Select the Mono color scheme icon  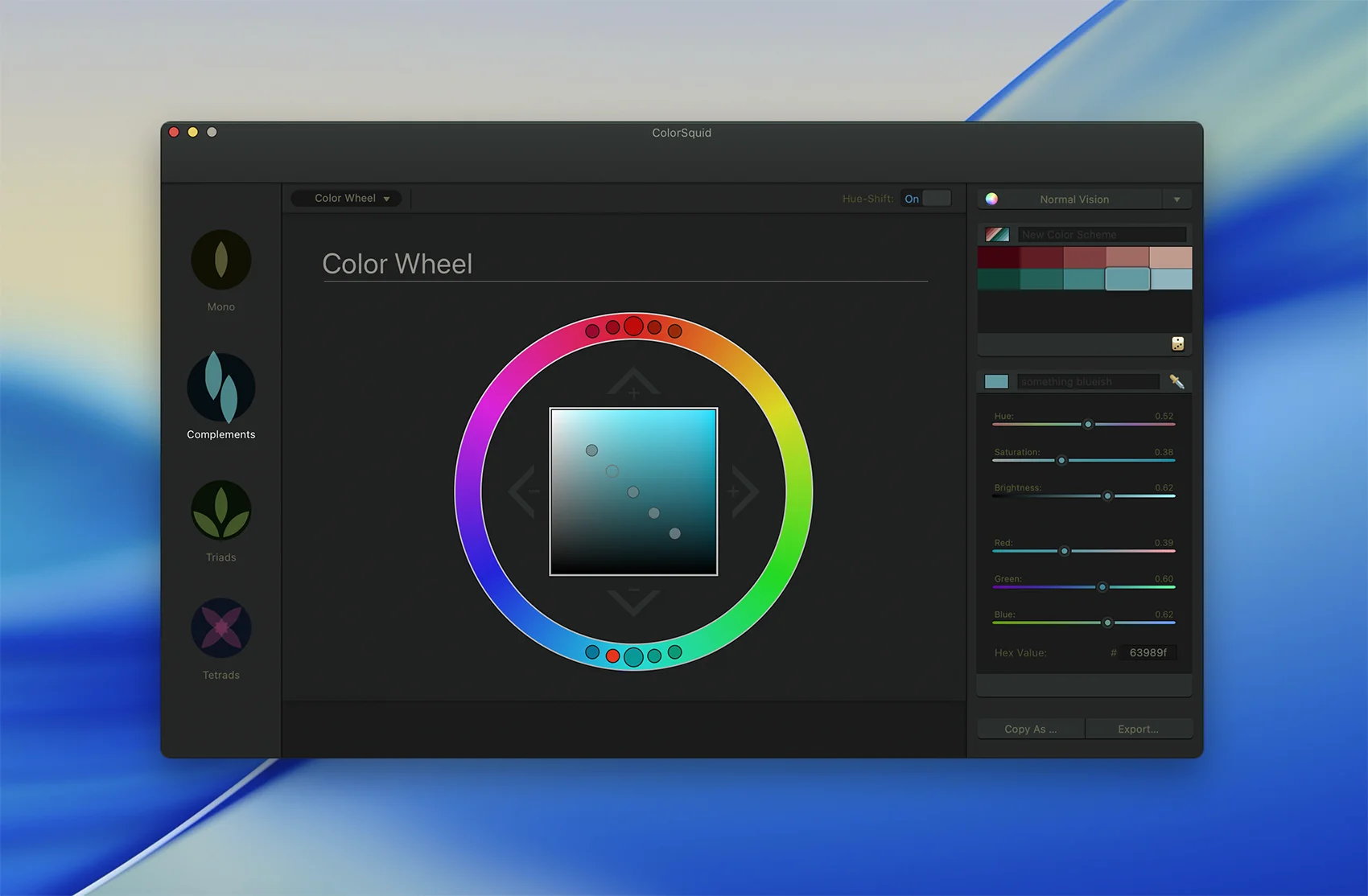220,261
